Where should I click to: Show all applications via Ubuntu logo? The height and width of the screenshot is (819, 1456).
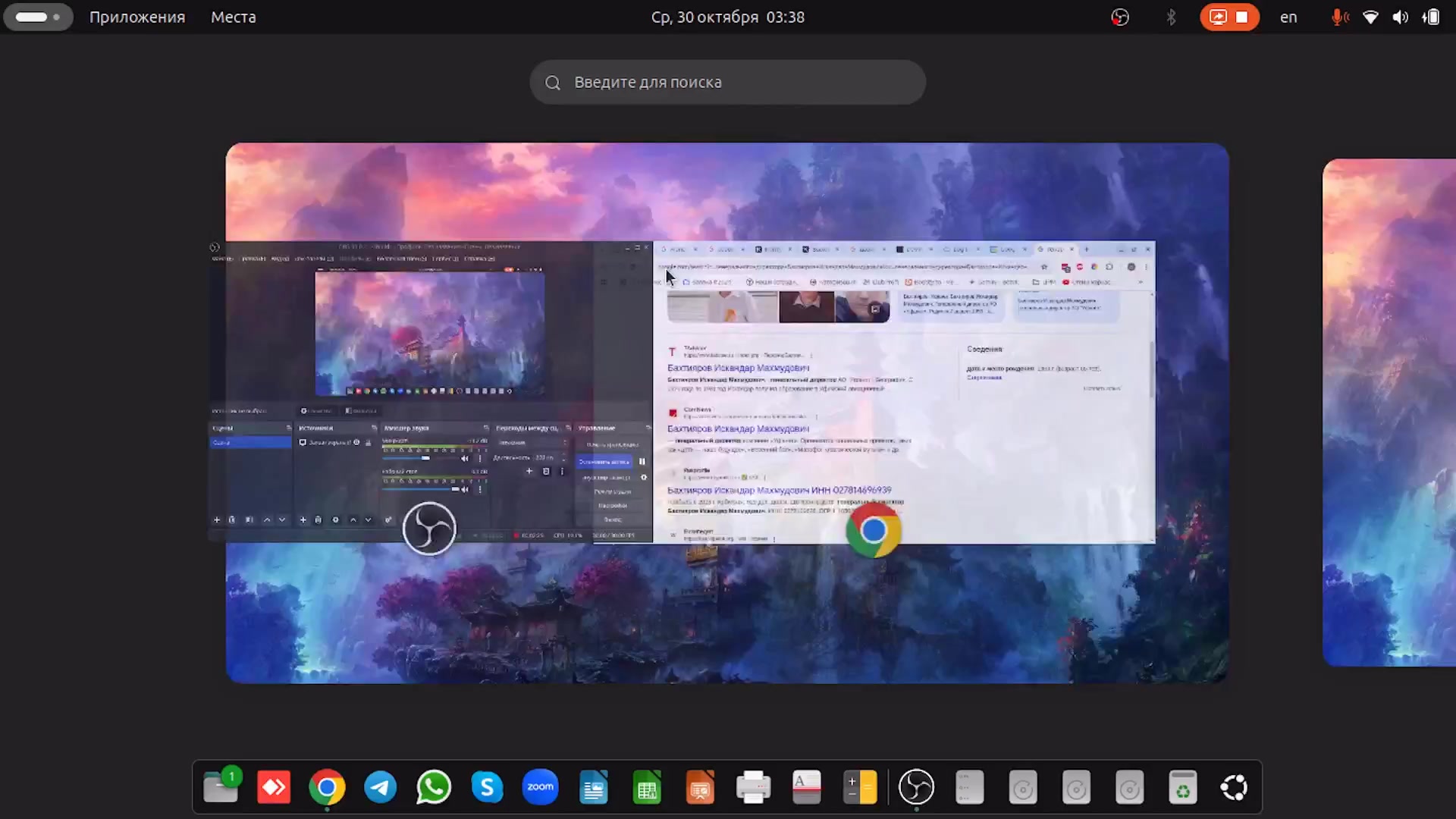click(1234, 787)
